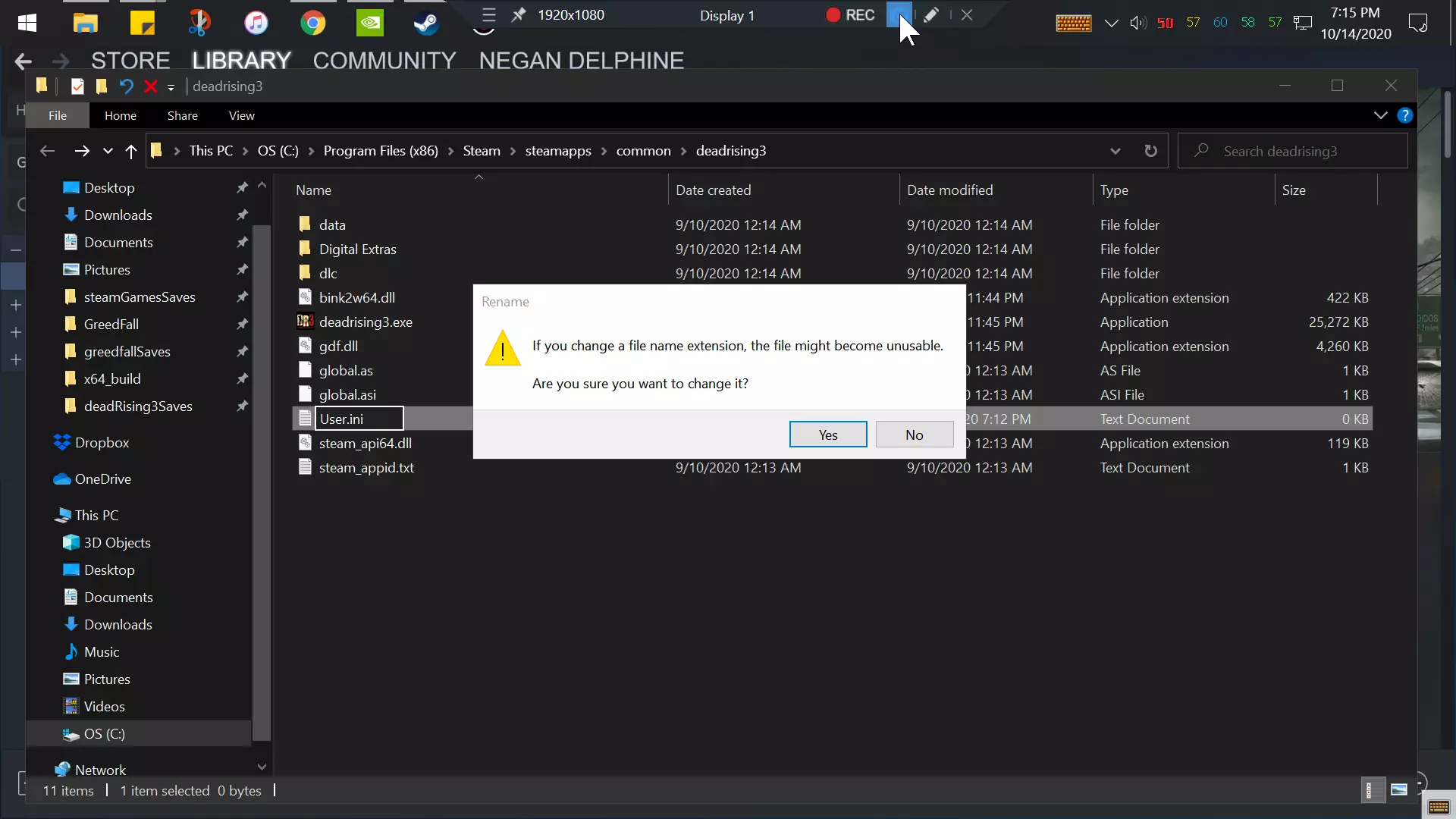This screenshot has height=819, width=1456.
Task: Click the red delete X icon
Action: click(x=150, y=86)
